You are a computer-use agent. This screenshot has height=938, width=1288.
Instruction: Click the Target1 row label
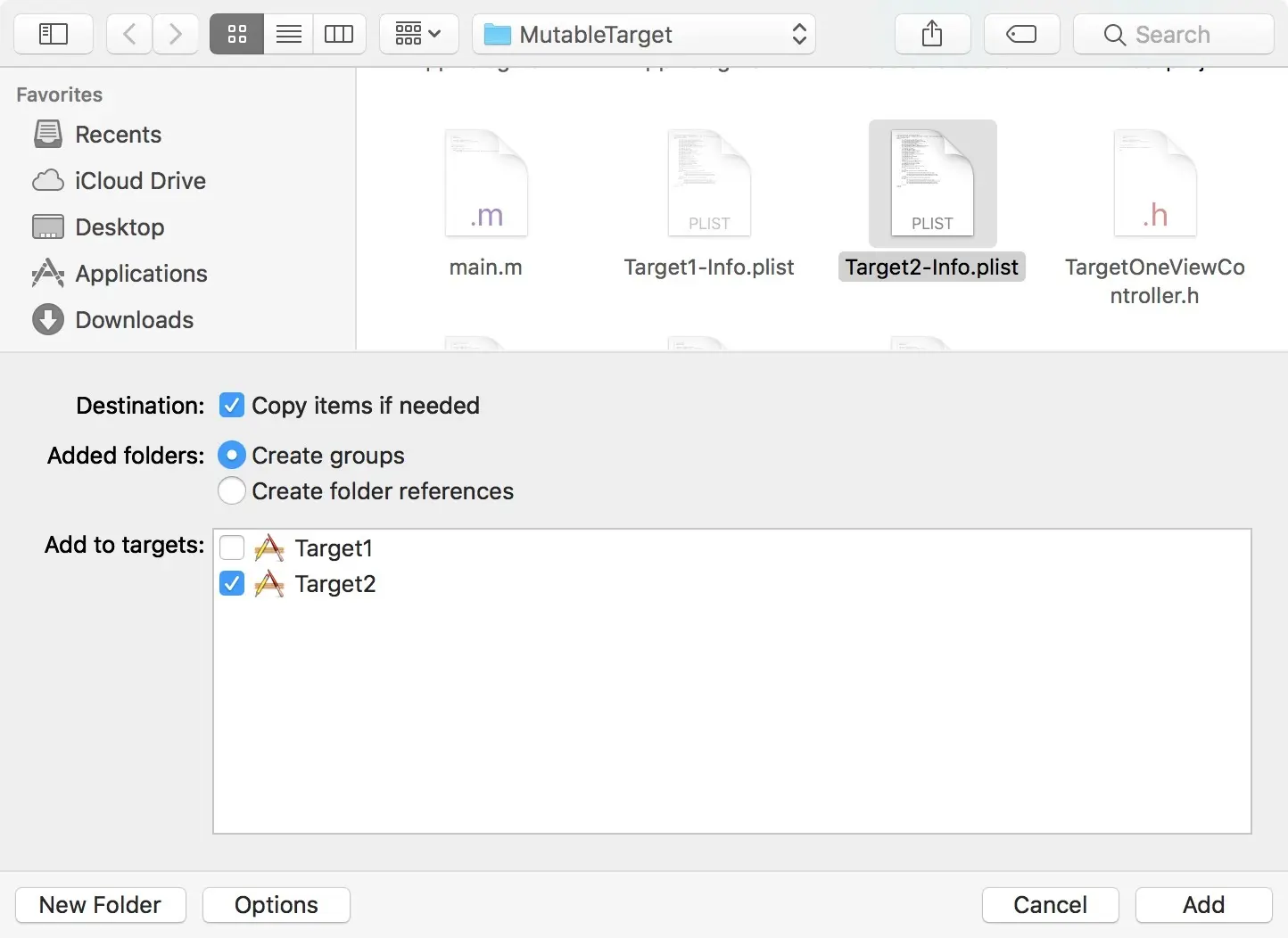coord(334,548)
